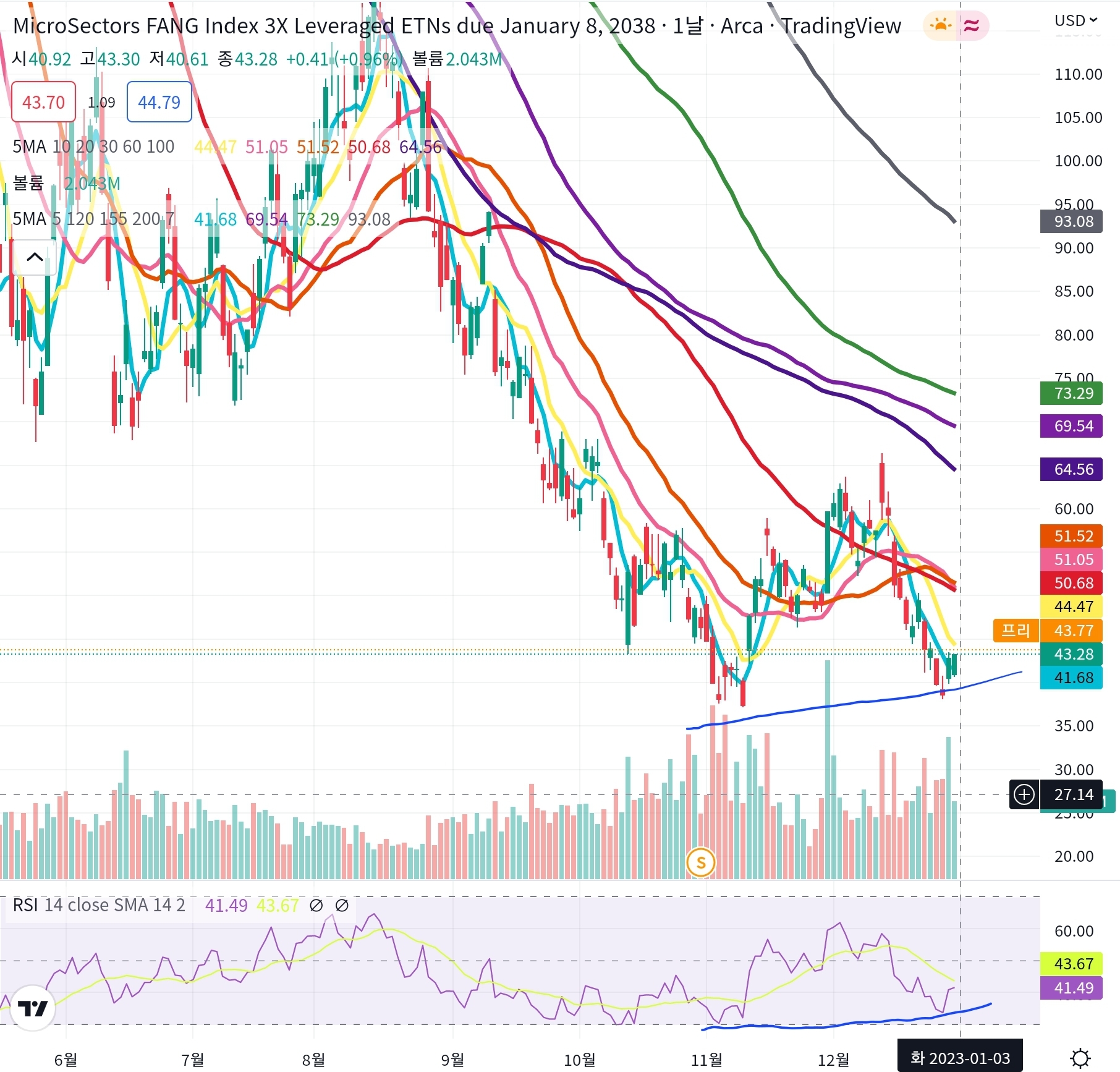The image size is (1120, 1072).
Task: Click the 9월 time axis label
Action: click(452, 1060)
